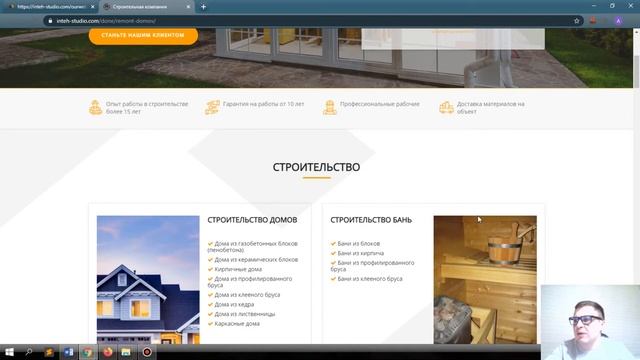Select "Дома из керамических блоков" item

coord(253,260)
